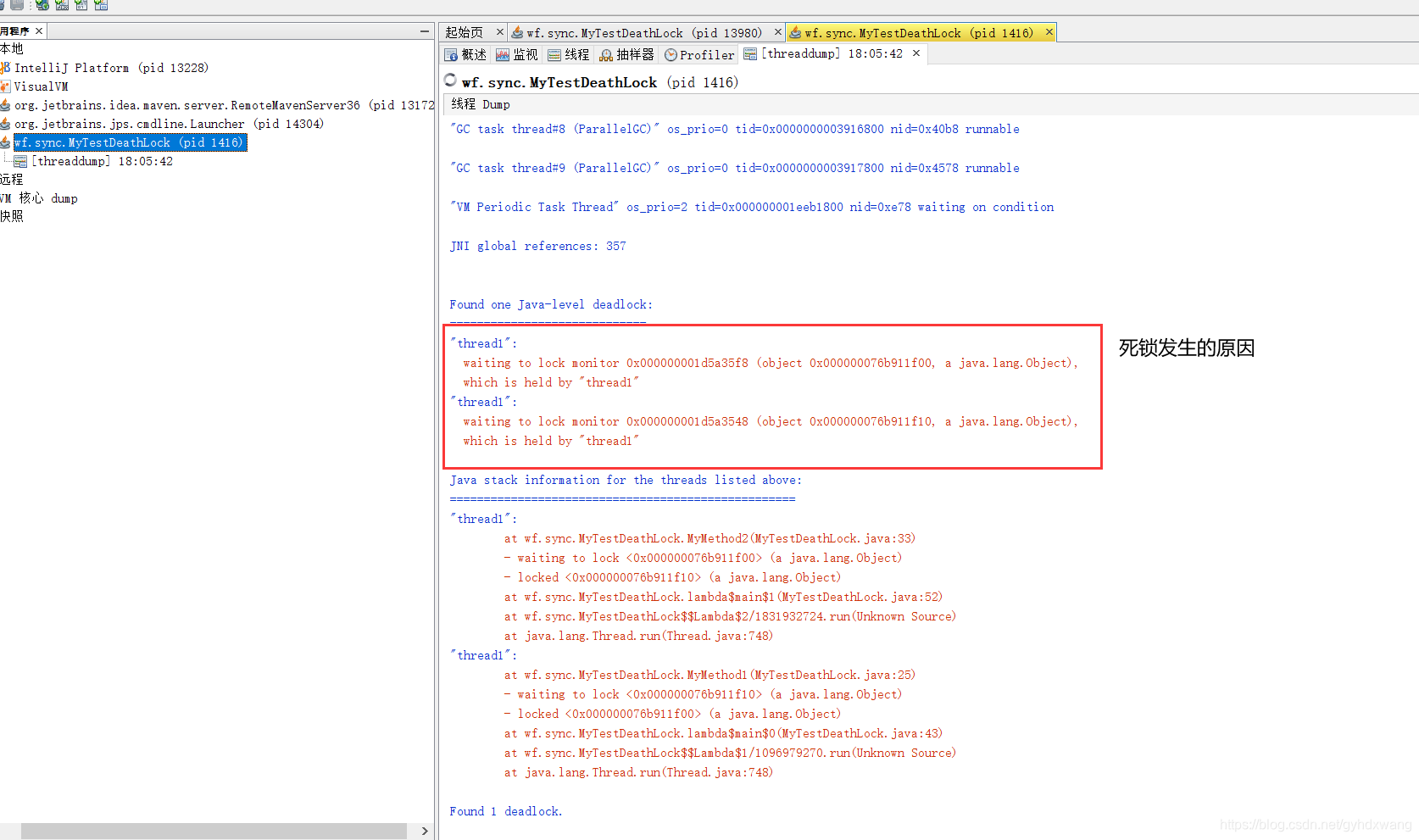Screen dimensions: 1419x840
Task: Close the Applications panel tab
Action: coord(39,31)
